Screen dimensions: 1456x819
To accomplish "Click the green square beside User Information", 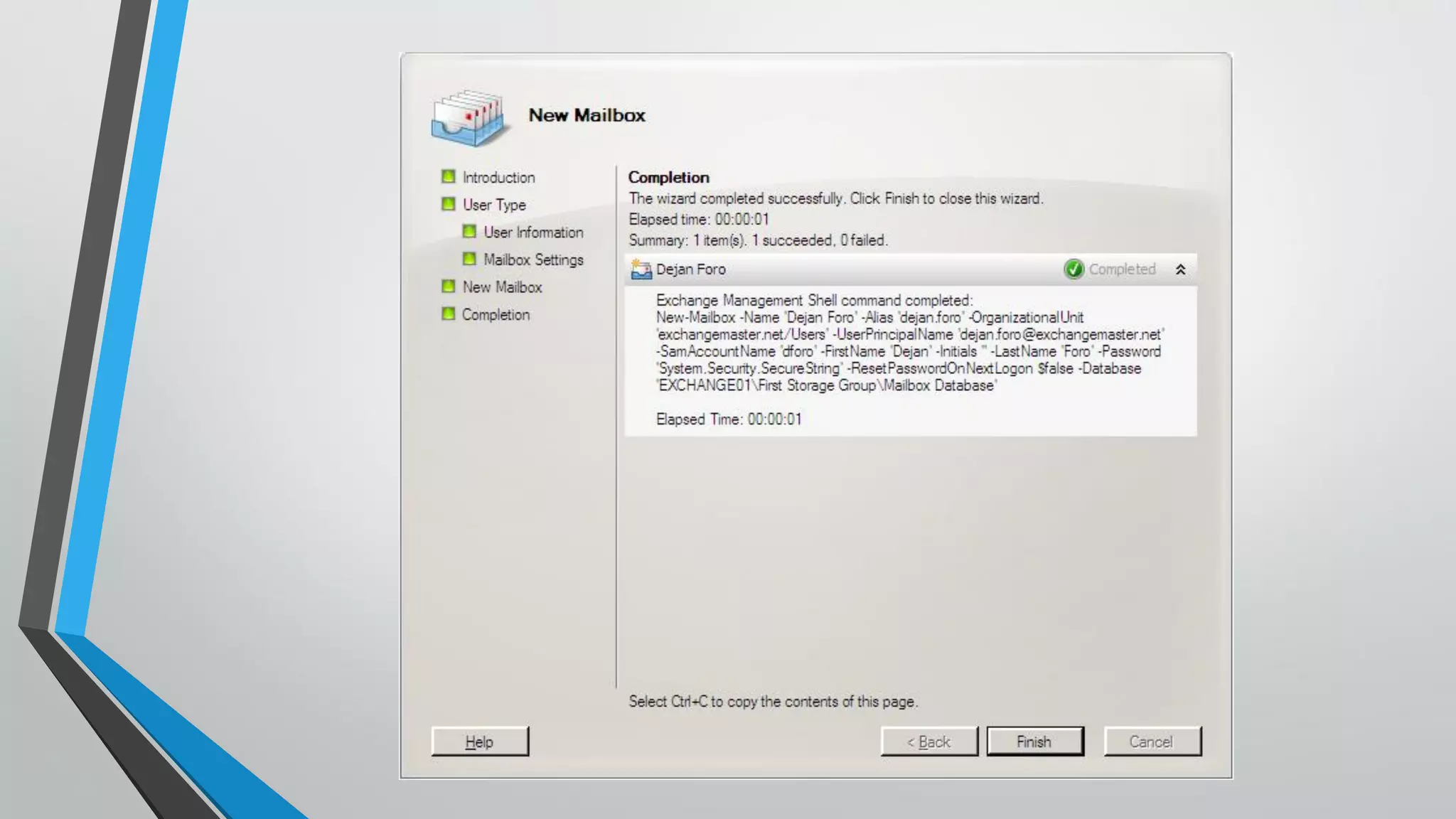I will [469, 232].
